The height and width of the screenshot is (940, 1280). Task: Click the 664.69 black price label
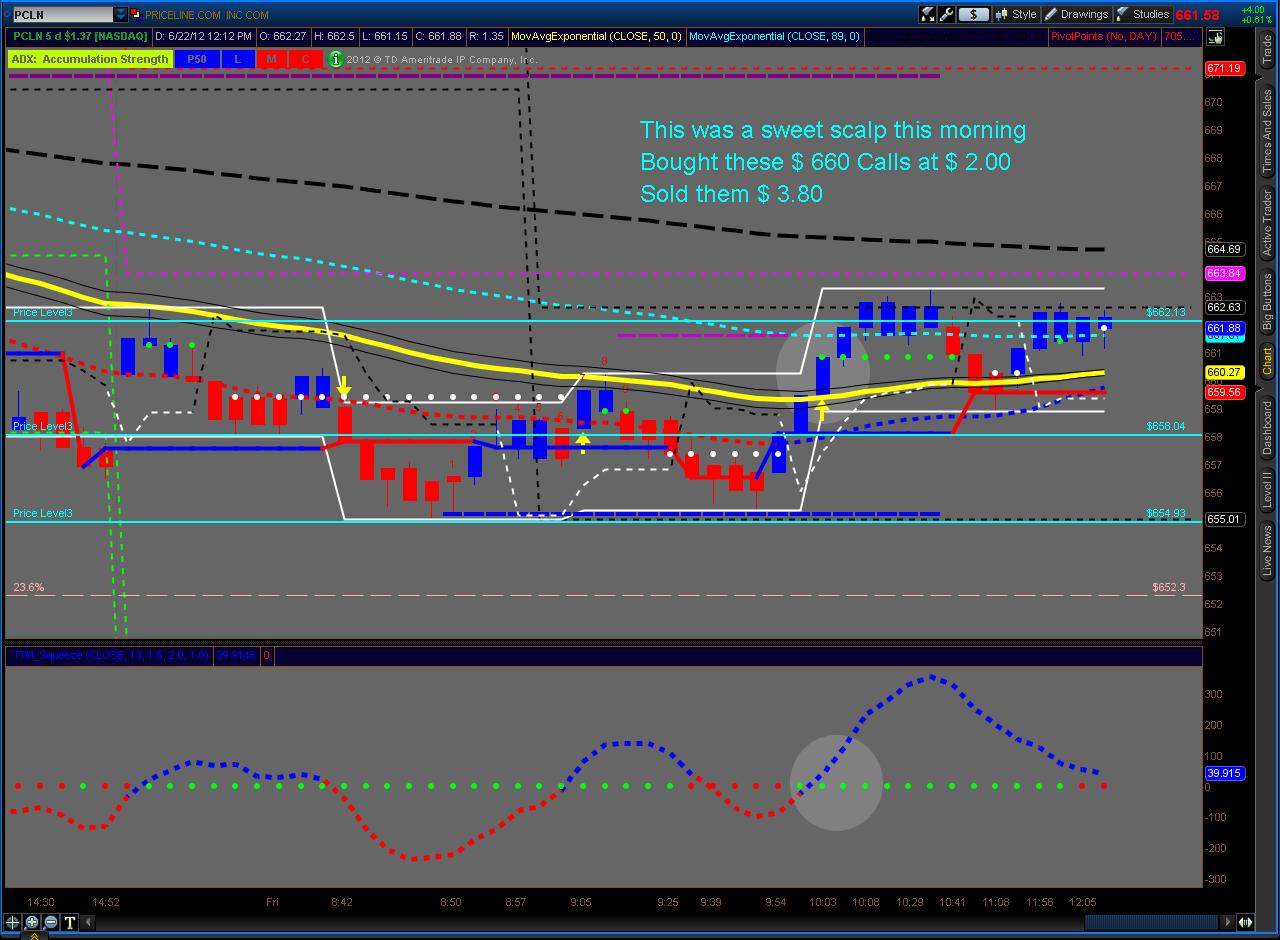pyautogui.click(x=1224, y=249)
